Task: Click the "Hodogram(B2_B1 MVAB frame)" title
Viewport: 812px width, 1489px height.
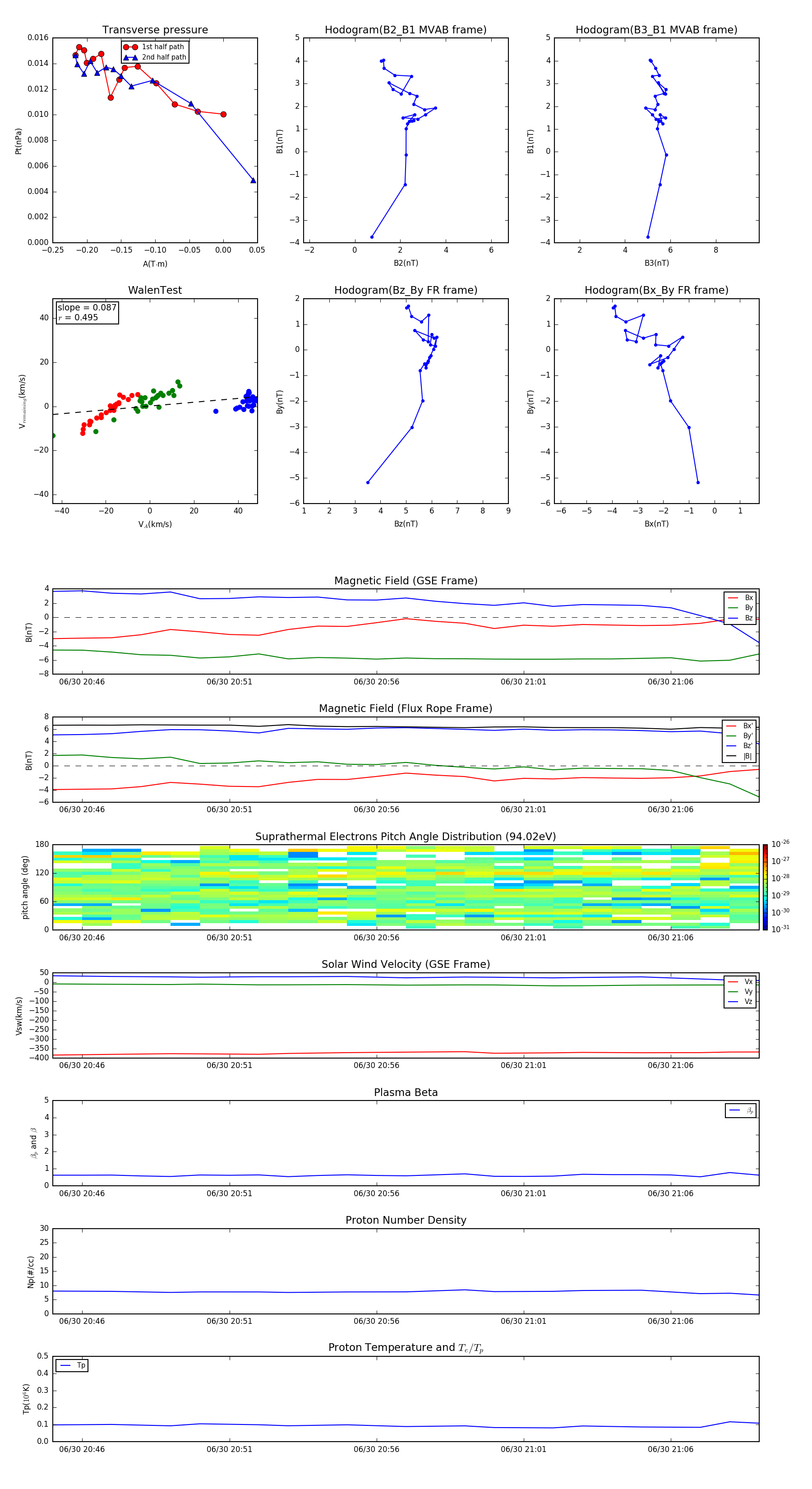Action: 406,29
